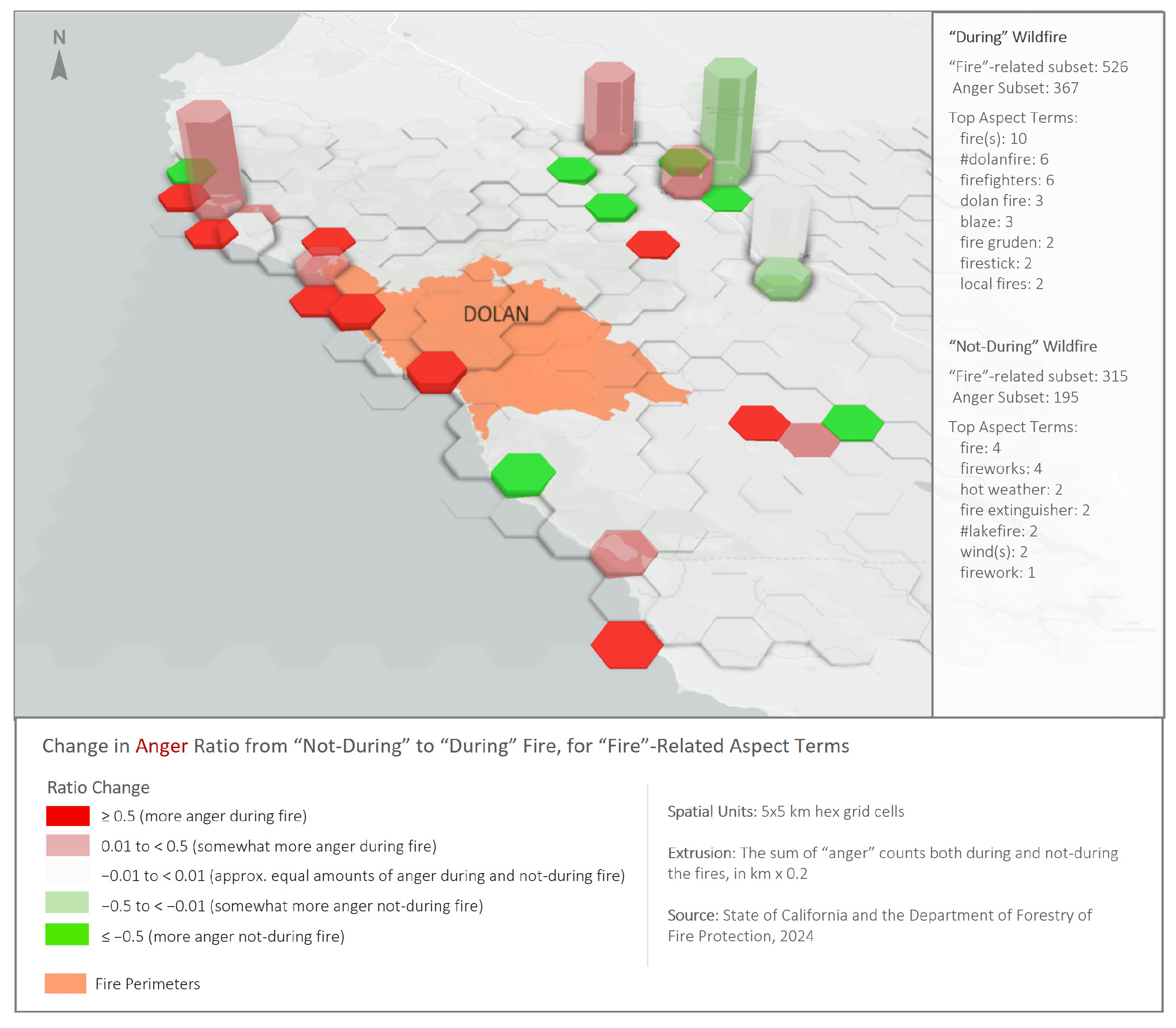Click the "Not-During" Wildfire heading

click(1022, 346)
